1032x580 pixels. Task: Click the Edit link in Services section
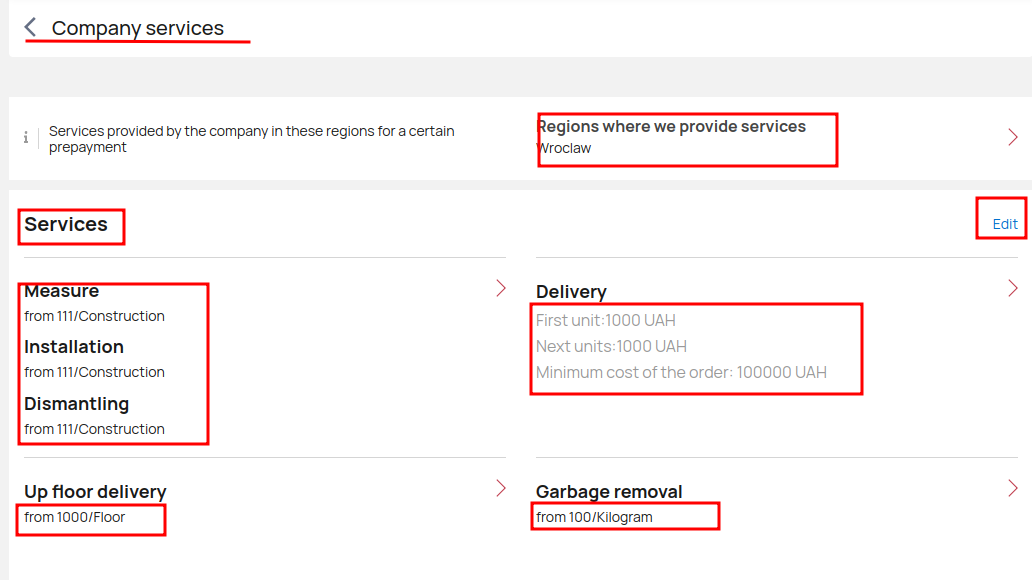(1004, 224)
